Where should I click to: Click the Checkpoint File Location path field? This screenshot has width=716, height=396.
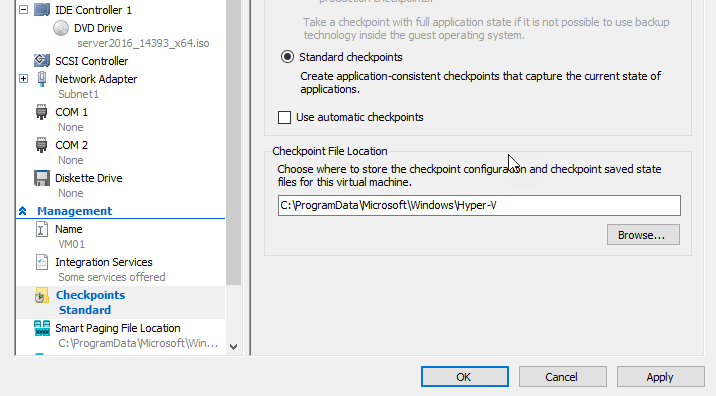pos(479,206)
